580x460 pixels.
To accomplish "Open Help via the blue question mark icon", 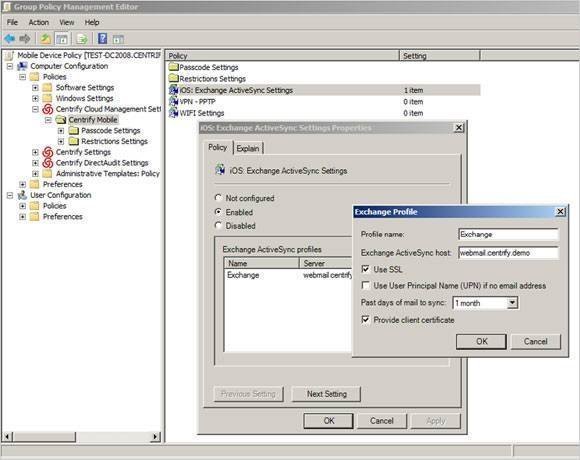I will [x=102, y=38].
